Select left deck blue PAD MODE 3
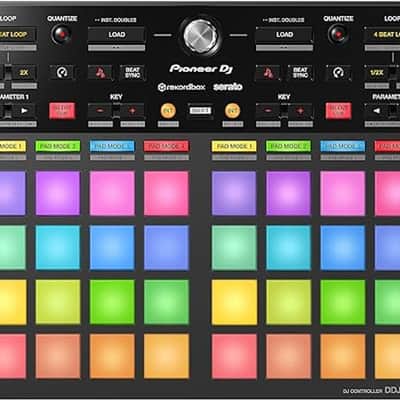Screen dimensions: 400x400 tap(112, 146)
